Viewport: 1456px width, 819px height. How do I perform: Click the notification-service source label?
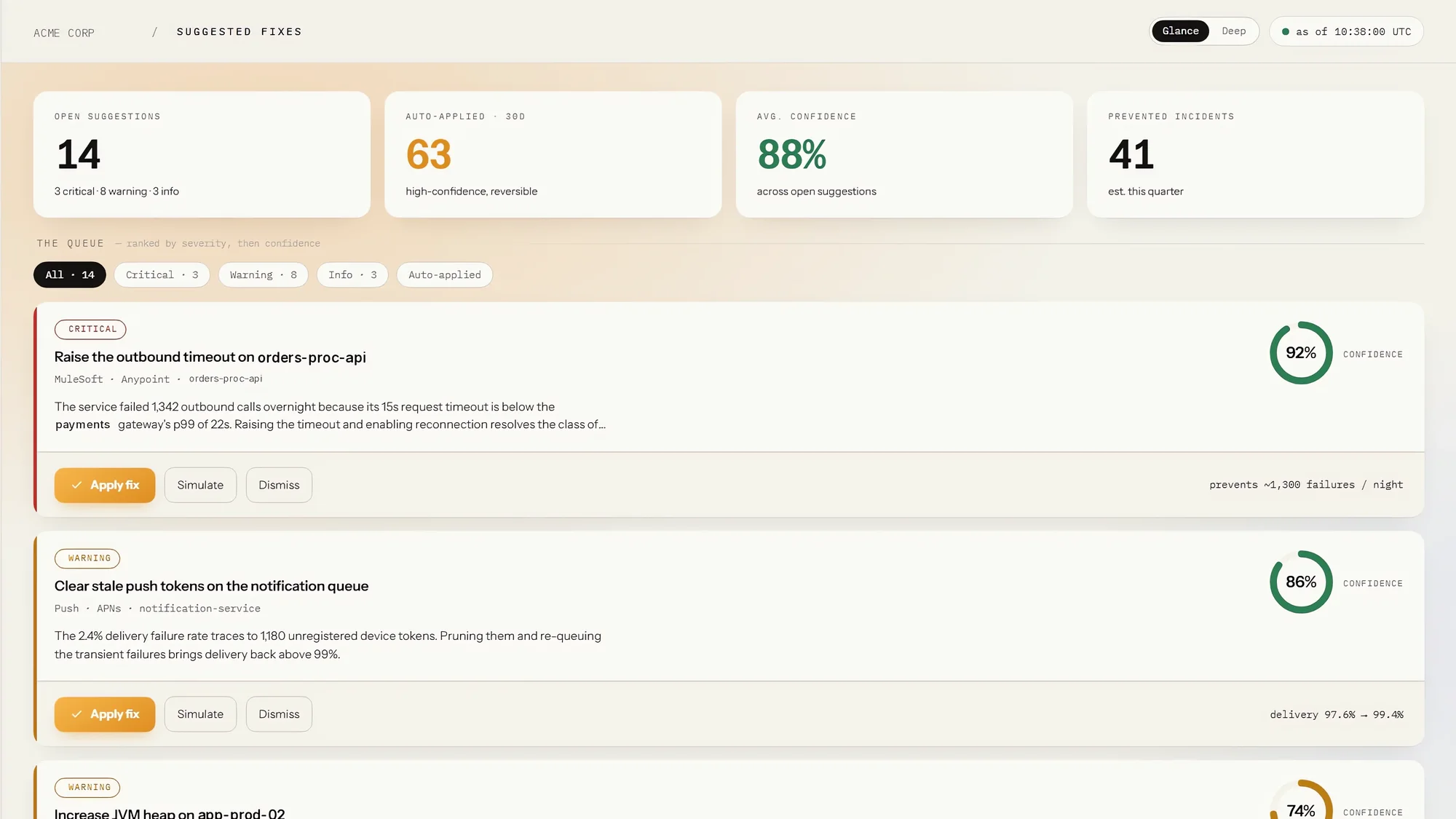point(199,609)
